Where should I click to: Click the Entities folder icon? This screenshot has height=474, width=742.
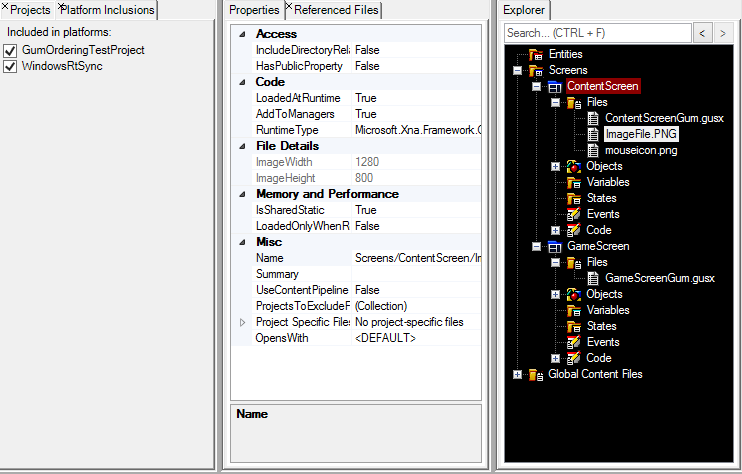(536, 54)
